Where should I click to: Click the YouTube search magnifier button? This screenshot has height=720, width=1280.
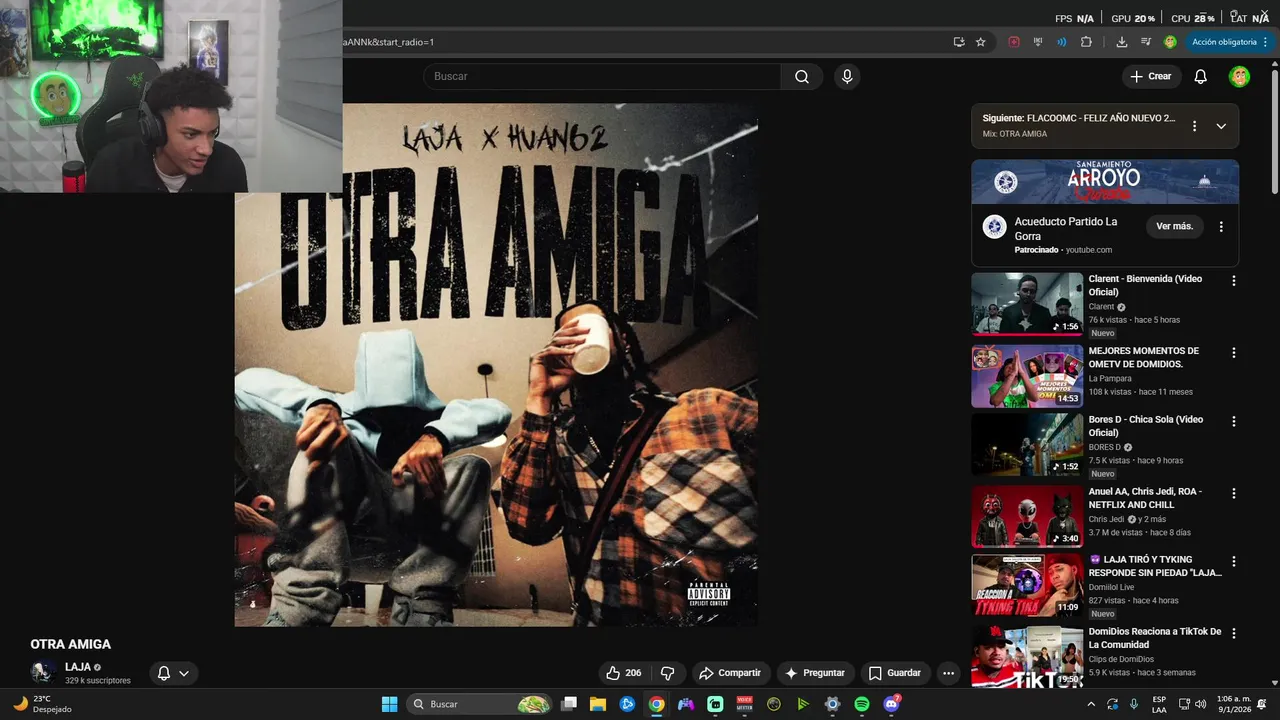(802, 76)
